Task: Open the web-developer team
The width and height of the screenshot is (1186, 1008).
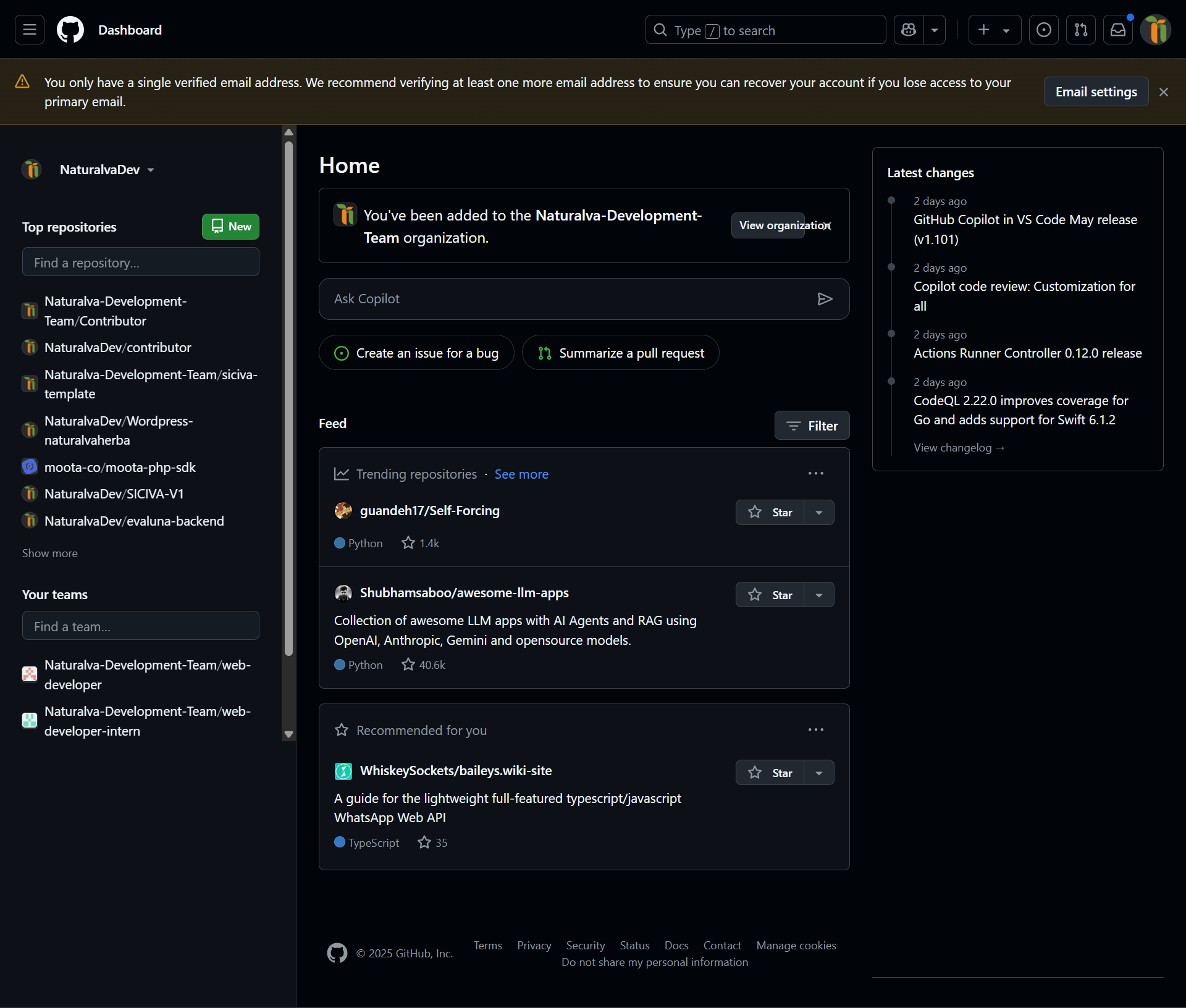Action: [147, 674]
